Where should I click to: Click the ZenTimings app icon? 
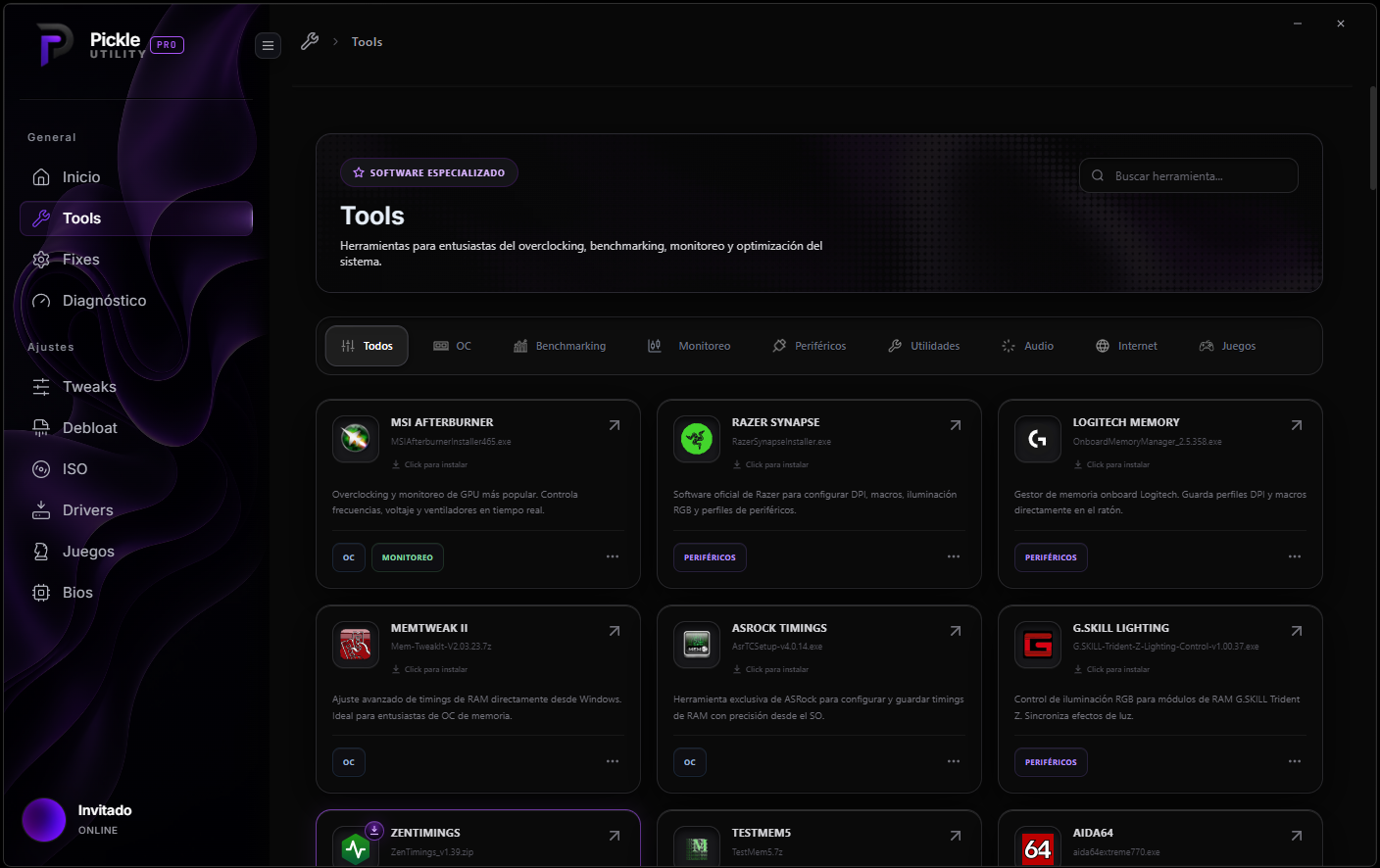[x=356, y=847]
